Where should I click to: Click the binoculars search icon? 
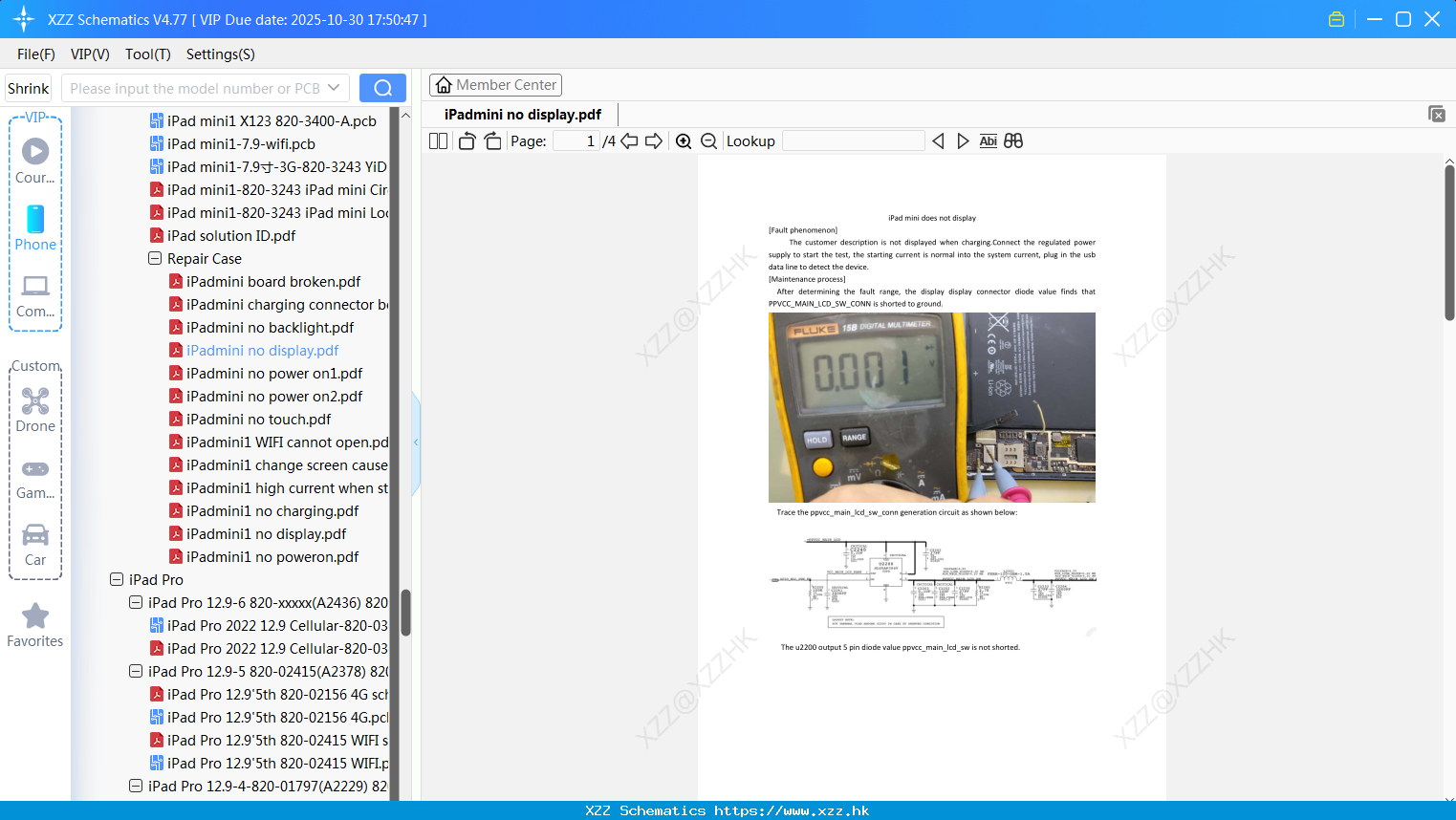(x=1013, y=140)
